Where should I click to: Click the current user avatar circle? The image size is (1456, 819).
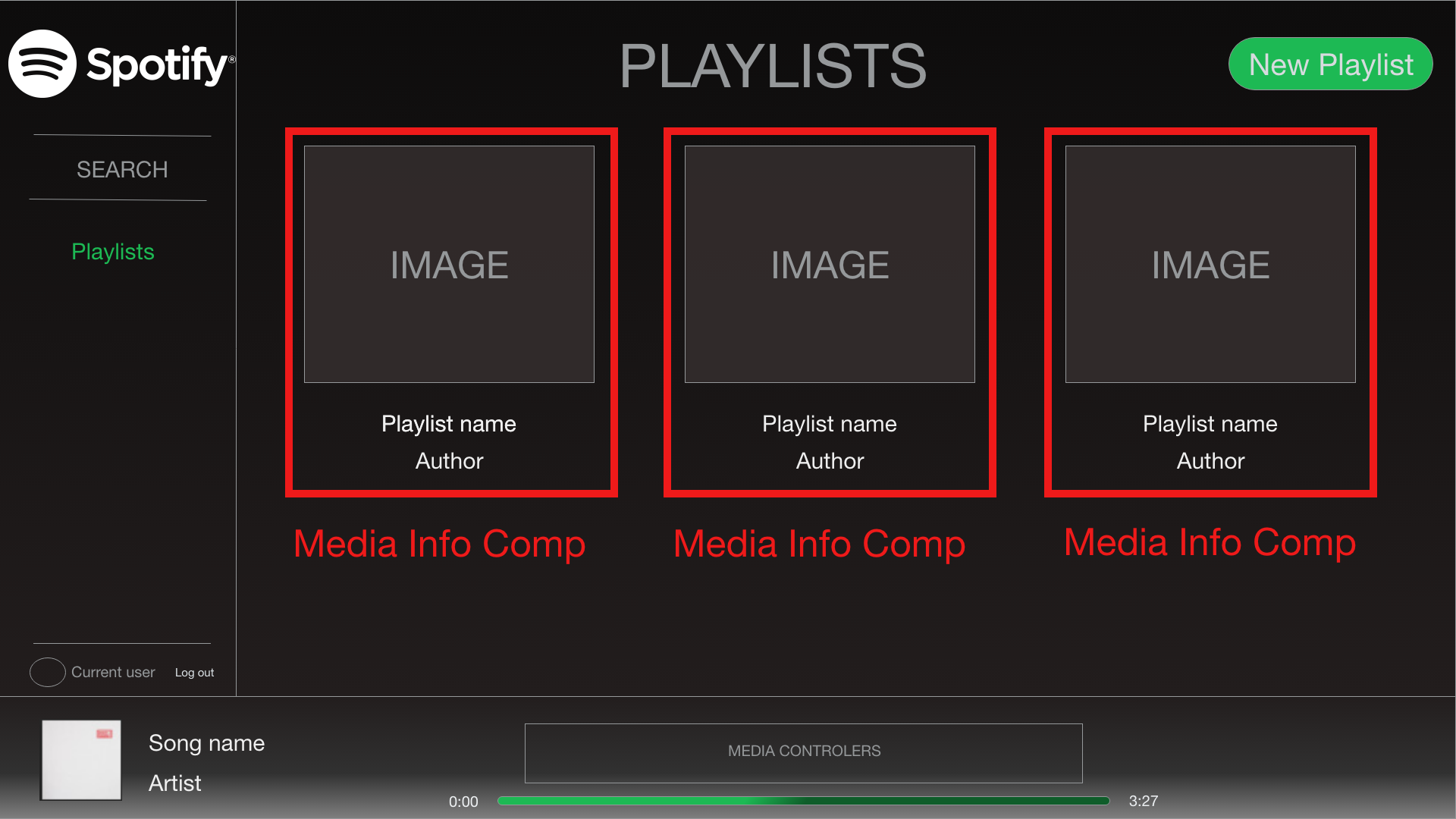(47, 672)
